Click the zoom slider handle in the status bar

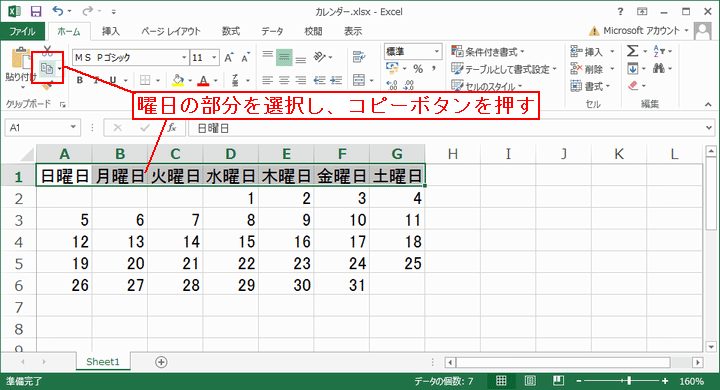(x=629, y=380)
